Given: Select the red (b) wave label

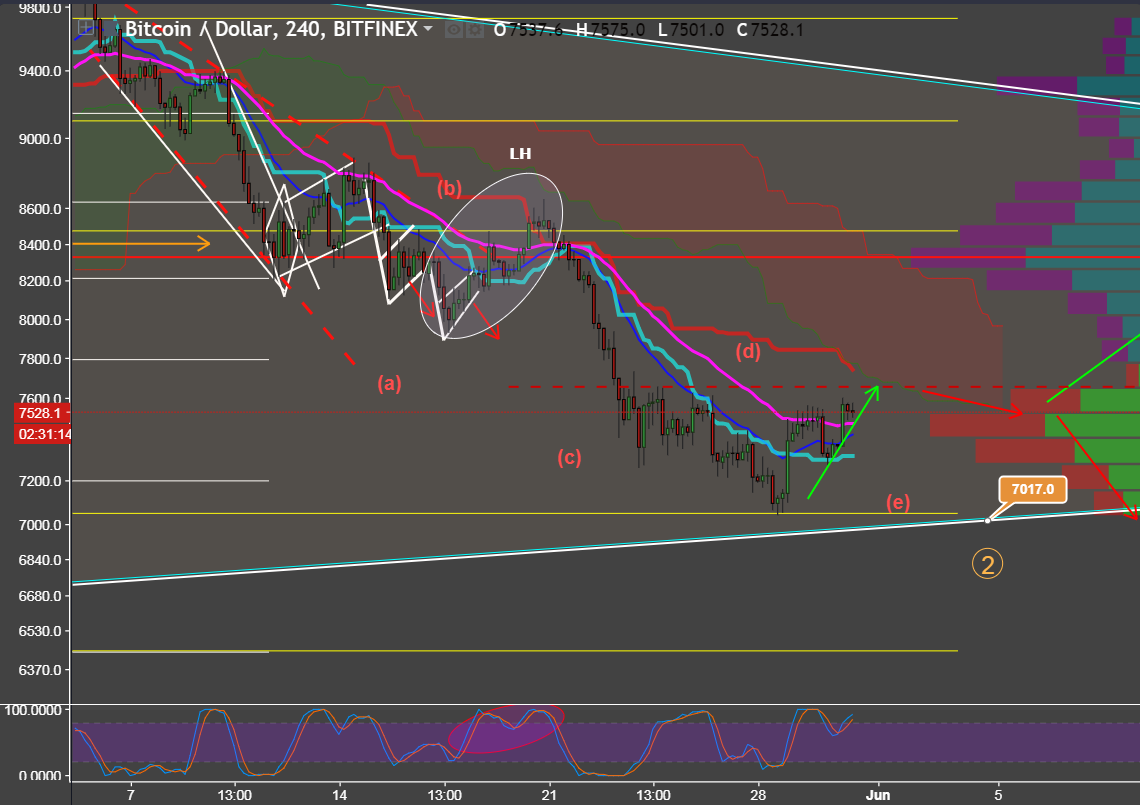Looking at the screenshot, I should click(x=449, y=188).
